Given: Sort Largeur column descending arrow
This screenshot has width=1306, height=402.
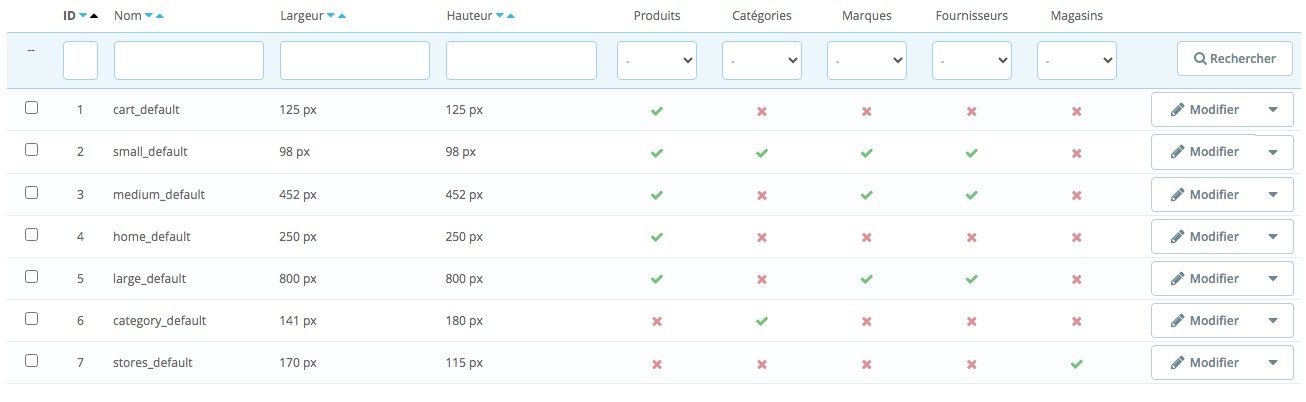Looking at the screenshot, I should 331,17.
